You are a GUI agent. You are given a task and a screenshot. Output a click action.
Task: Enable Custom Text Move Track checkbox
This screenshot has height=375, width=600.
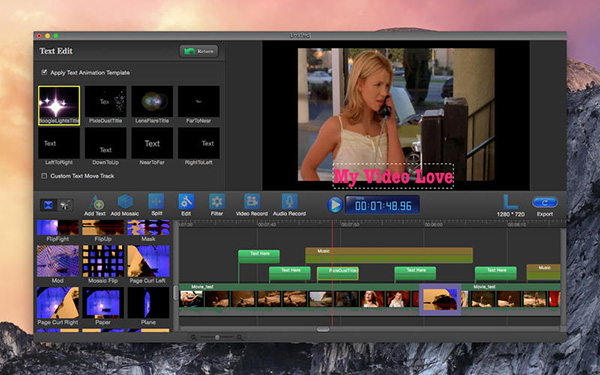pos(44,176)
